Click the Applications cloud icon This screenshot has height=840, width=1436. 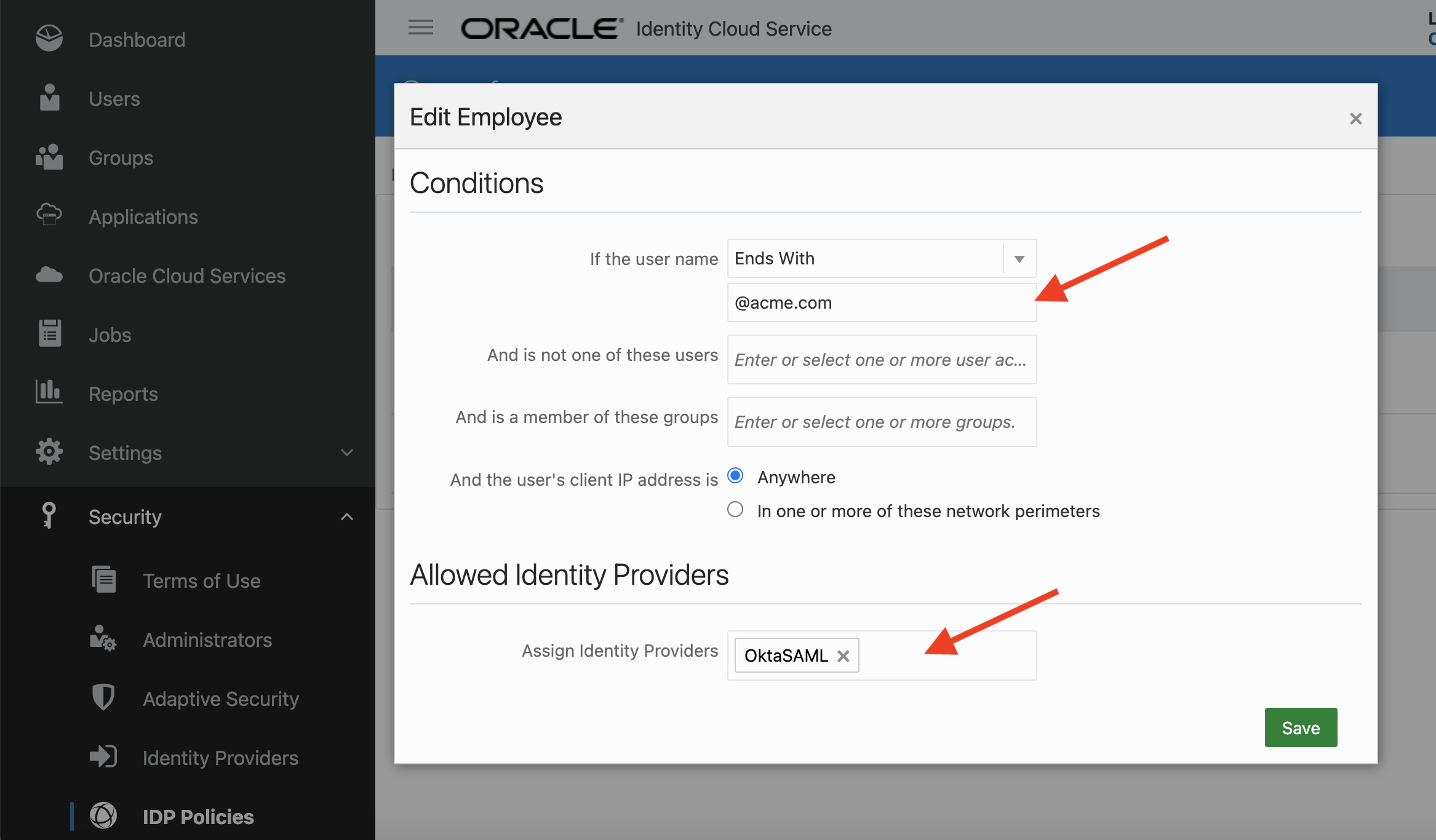click(x=49, y=215)
